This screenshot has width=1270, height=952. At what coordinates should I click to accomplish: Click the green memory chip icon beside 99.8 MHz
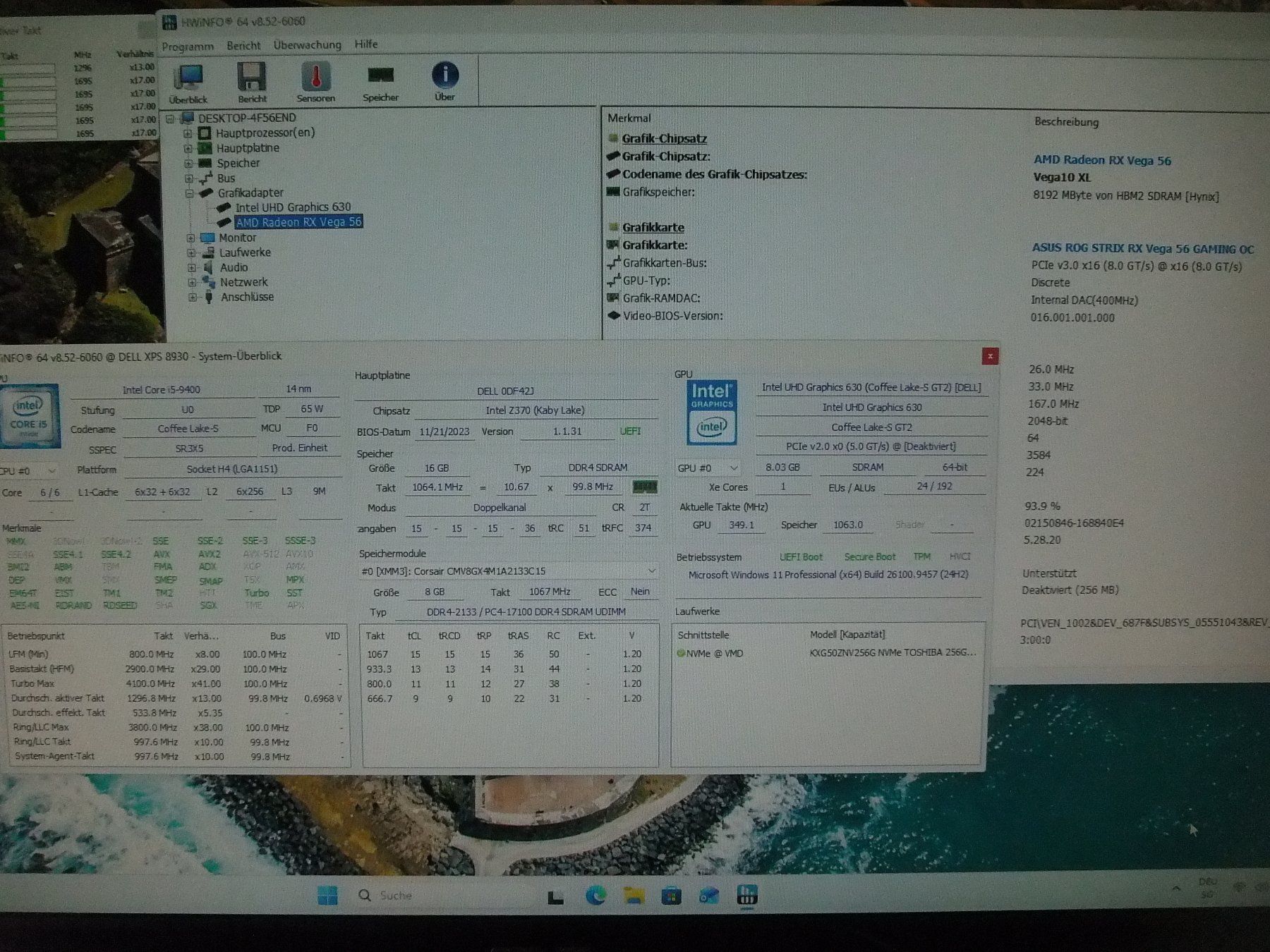tap(645, 487)
